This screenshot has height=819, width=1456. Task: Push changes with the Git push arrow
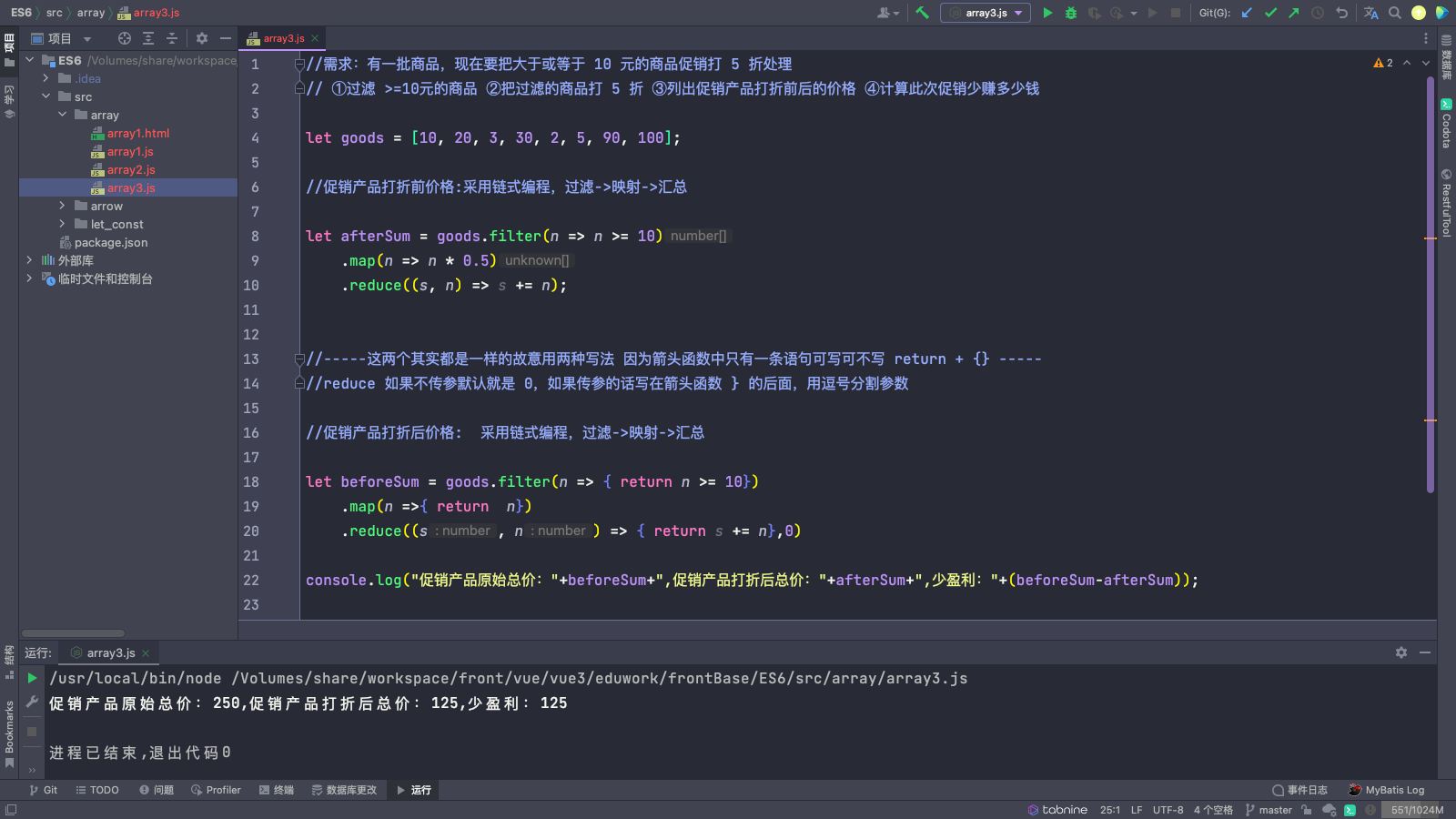coord(1293,13)
